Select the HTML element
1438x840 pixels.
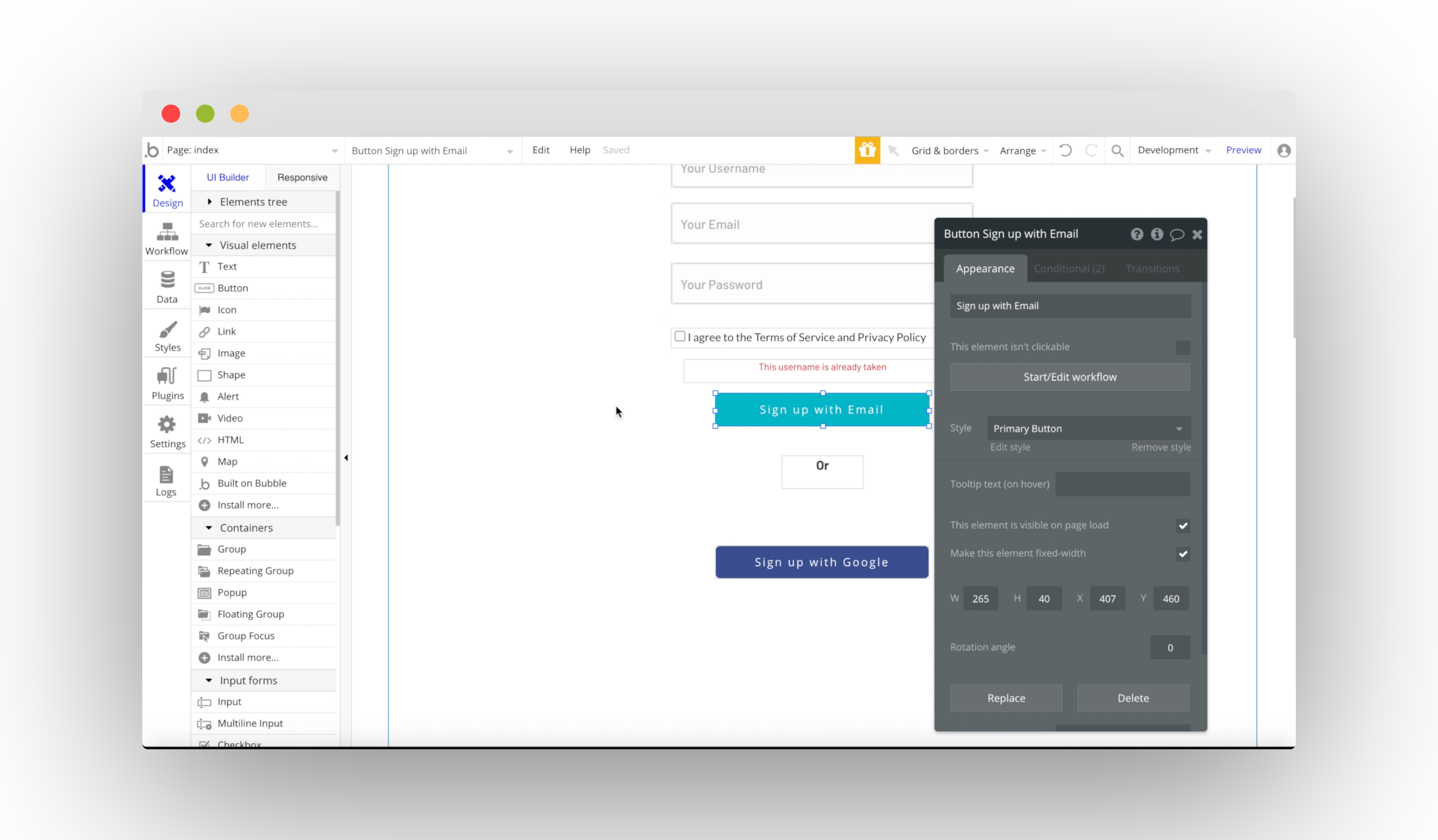tap(263, 440)
